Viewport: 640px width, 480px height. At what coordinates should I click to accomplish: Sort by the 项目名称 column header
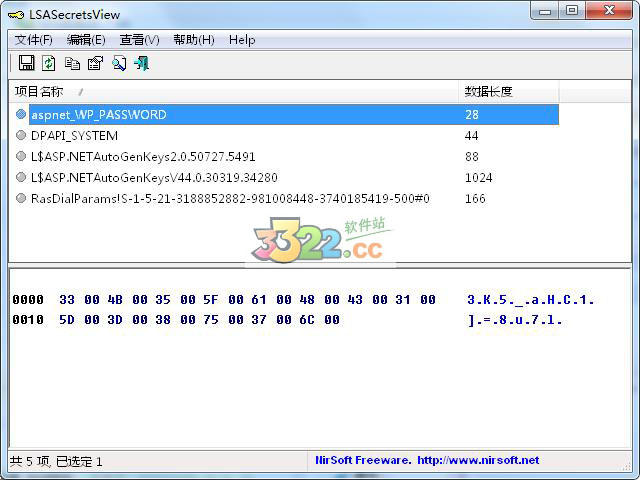click(x=233, y=91)
